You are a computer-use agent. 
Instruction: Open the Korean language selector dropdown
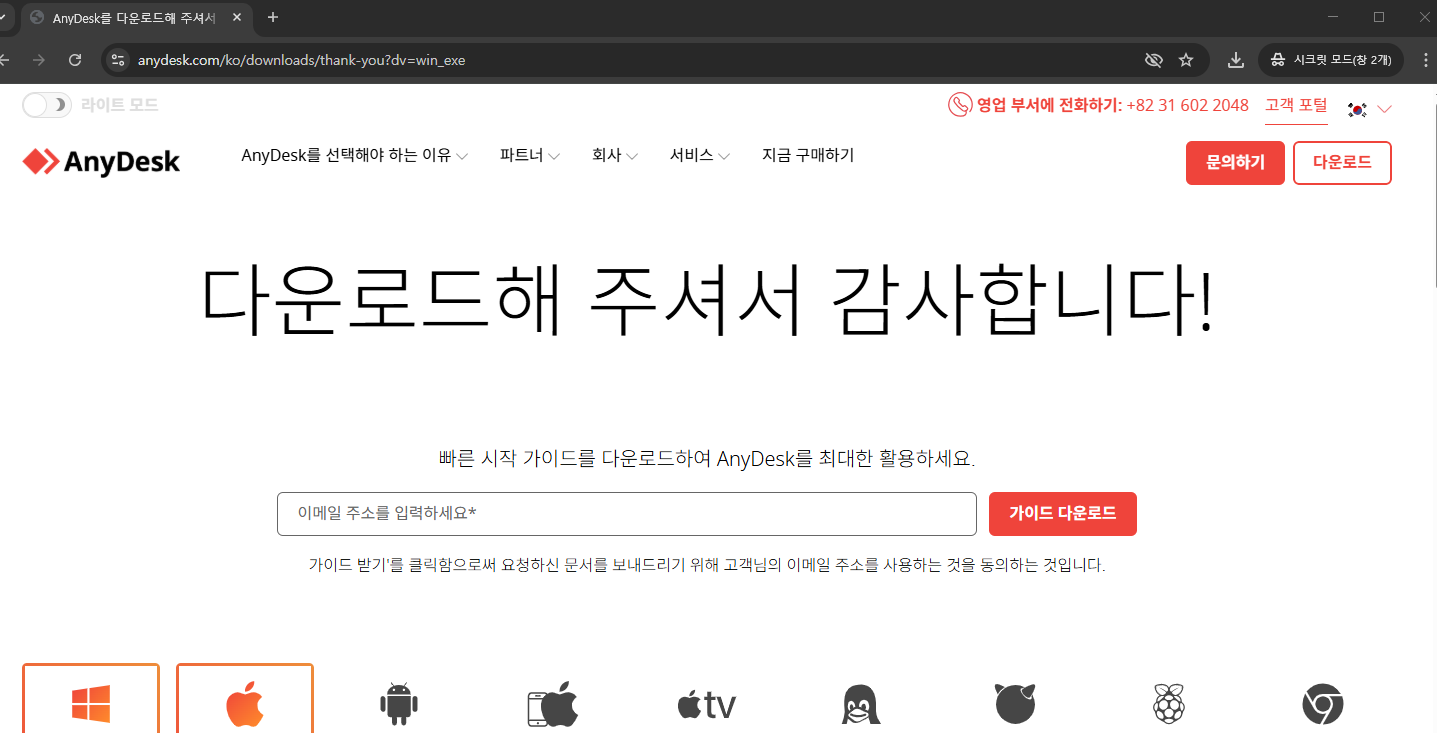click(x=1368, y=109)
